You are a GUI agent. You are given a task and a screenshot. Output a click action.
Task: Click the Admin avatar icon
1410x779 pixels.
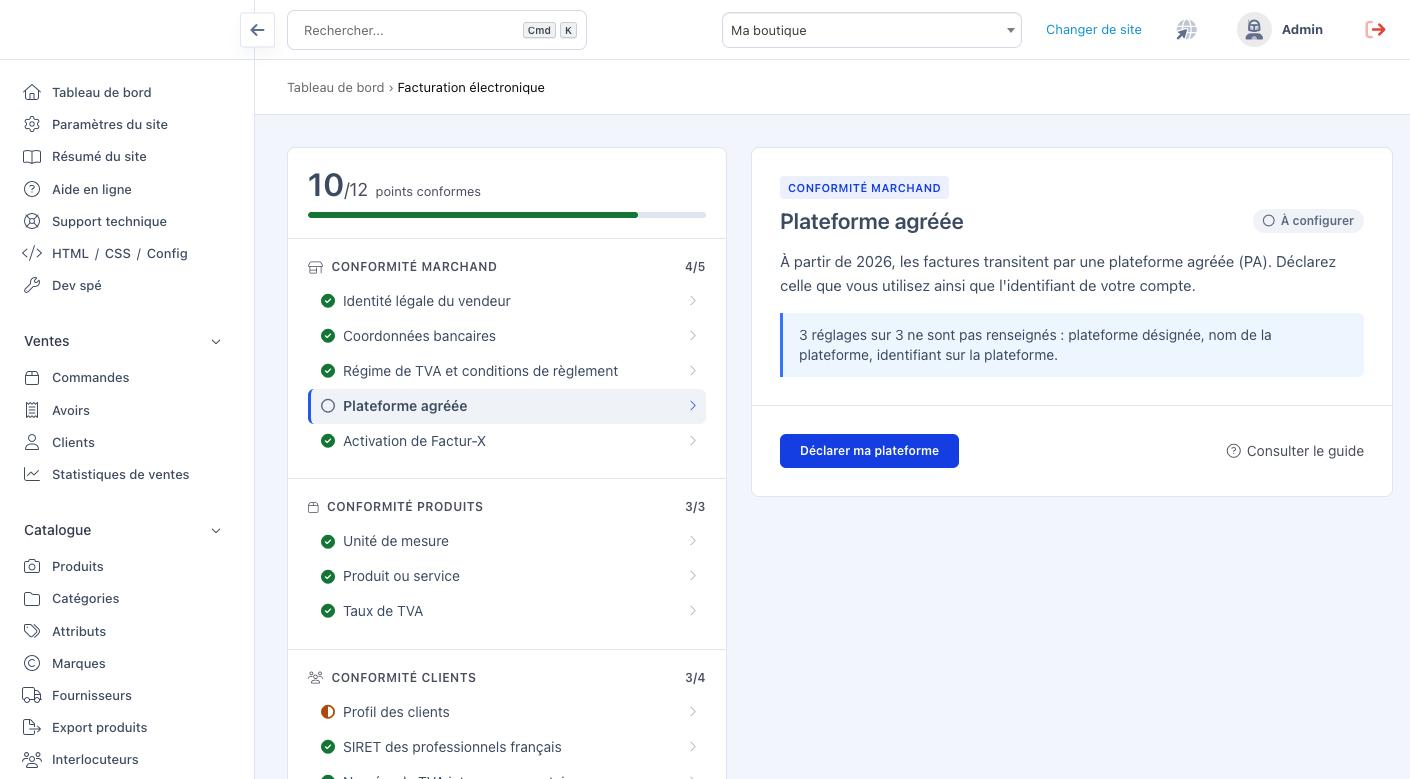pos(1254,30)
